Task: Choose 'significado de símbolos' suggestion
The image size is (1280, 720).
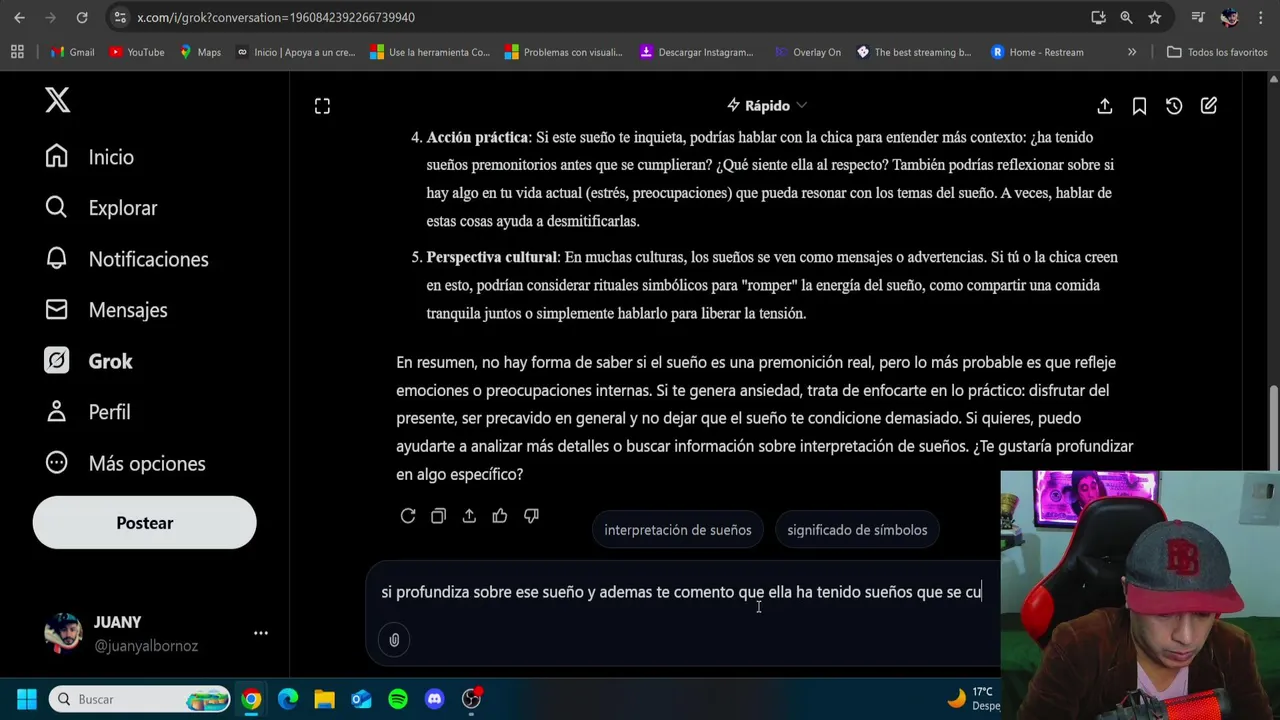Action: (857, 530)
